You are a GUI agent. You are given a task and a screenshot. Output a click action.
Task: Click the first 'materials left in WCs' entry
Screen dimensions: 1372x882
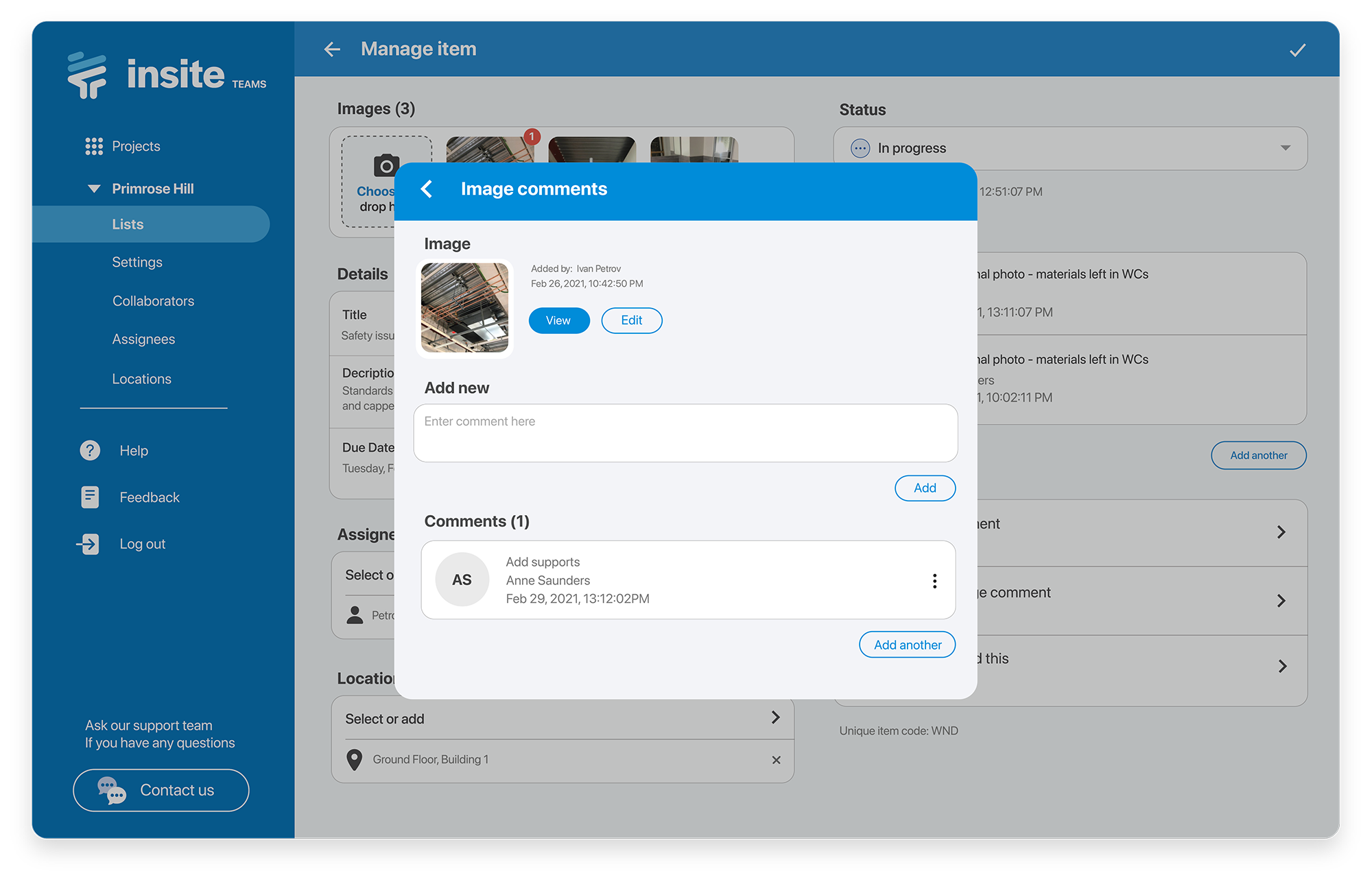click(1142, 294)
